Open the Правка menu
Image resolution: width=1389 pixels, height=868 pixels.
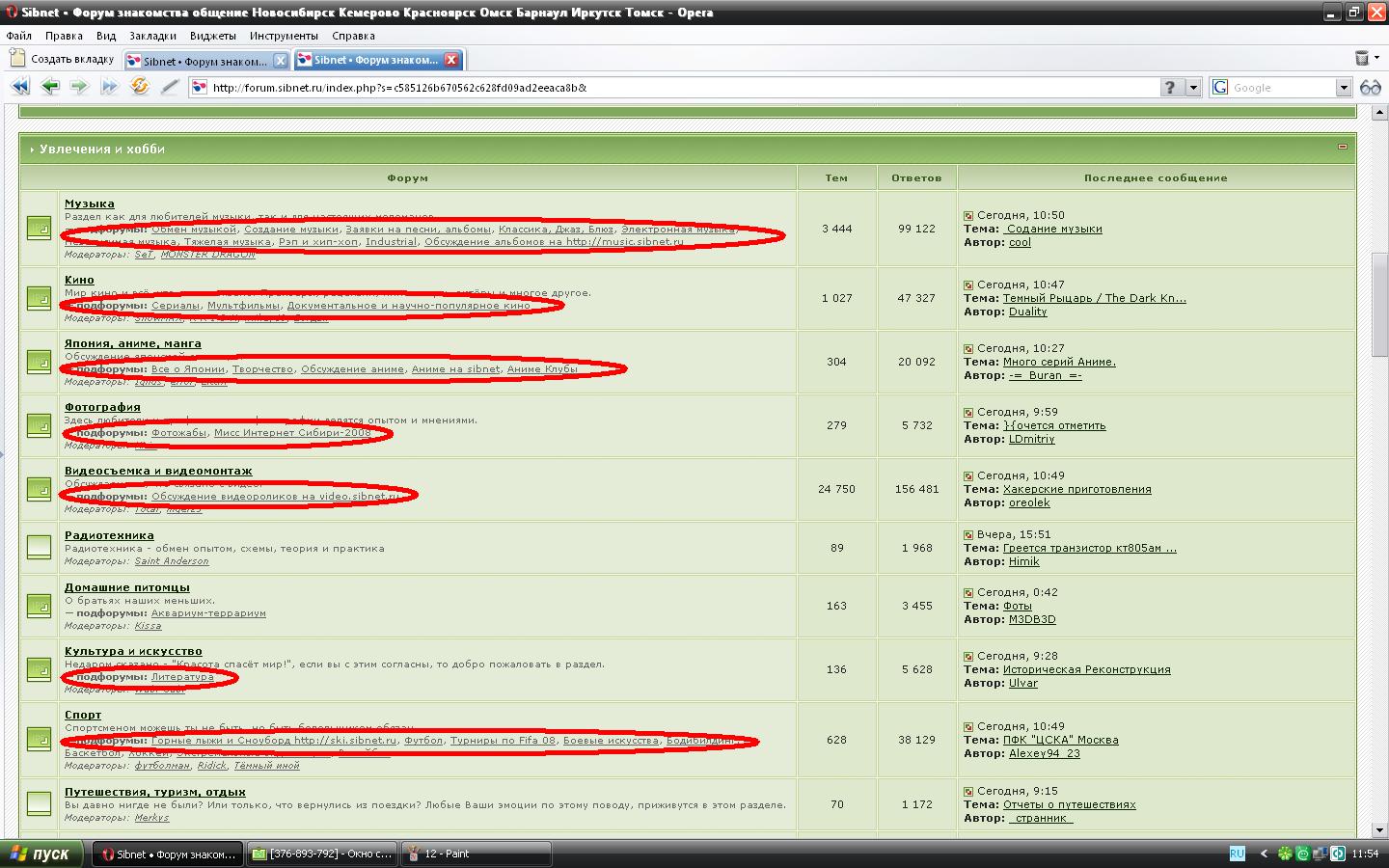pos(64,36)
